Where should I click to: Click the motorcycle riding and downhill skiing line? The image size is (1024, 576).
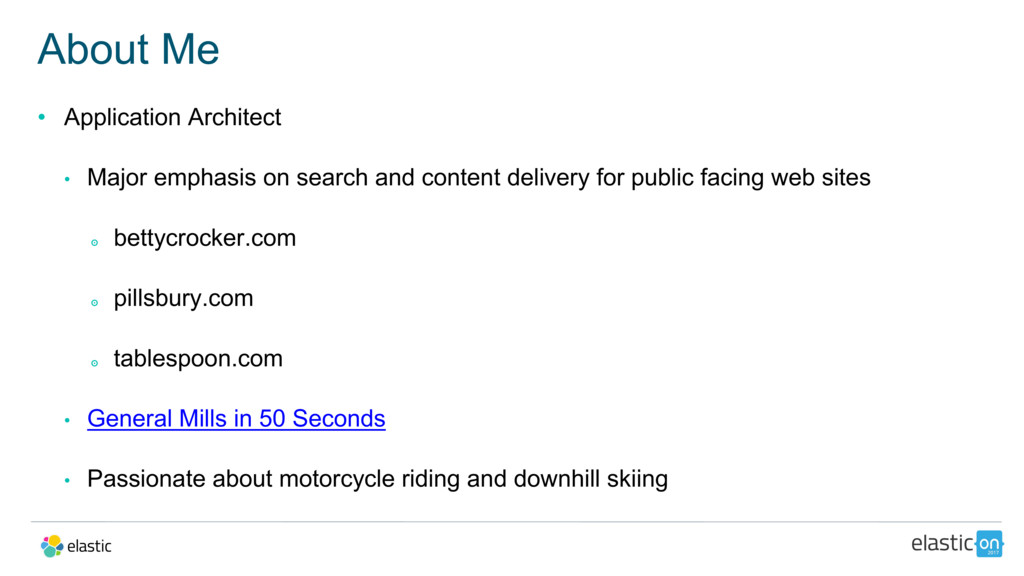tap(377, 479)
